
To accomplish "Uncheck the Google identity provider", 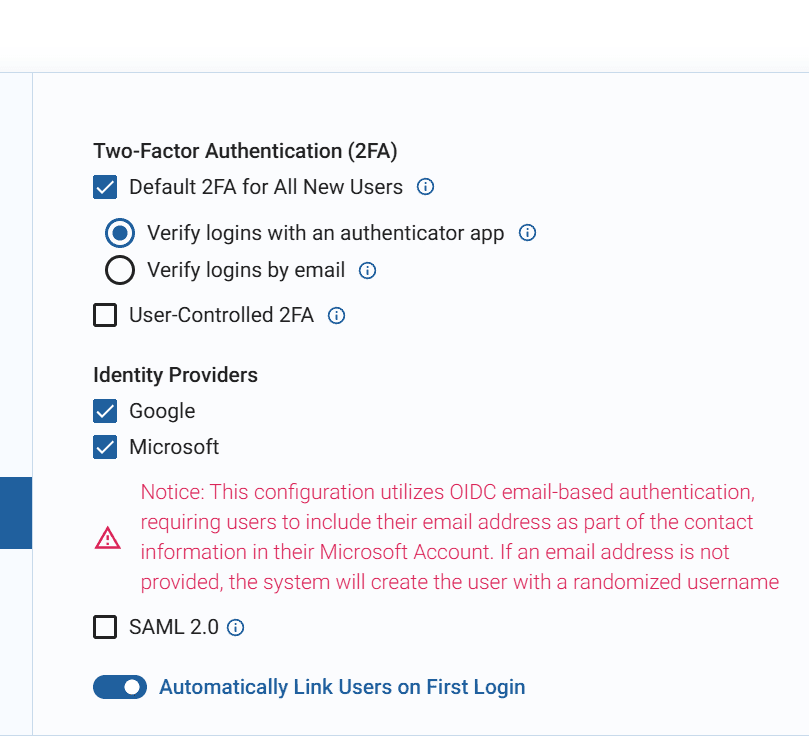I will (105, 411).
